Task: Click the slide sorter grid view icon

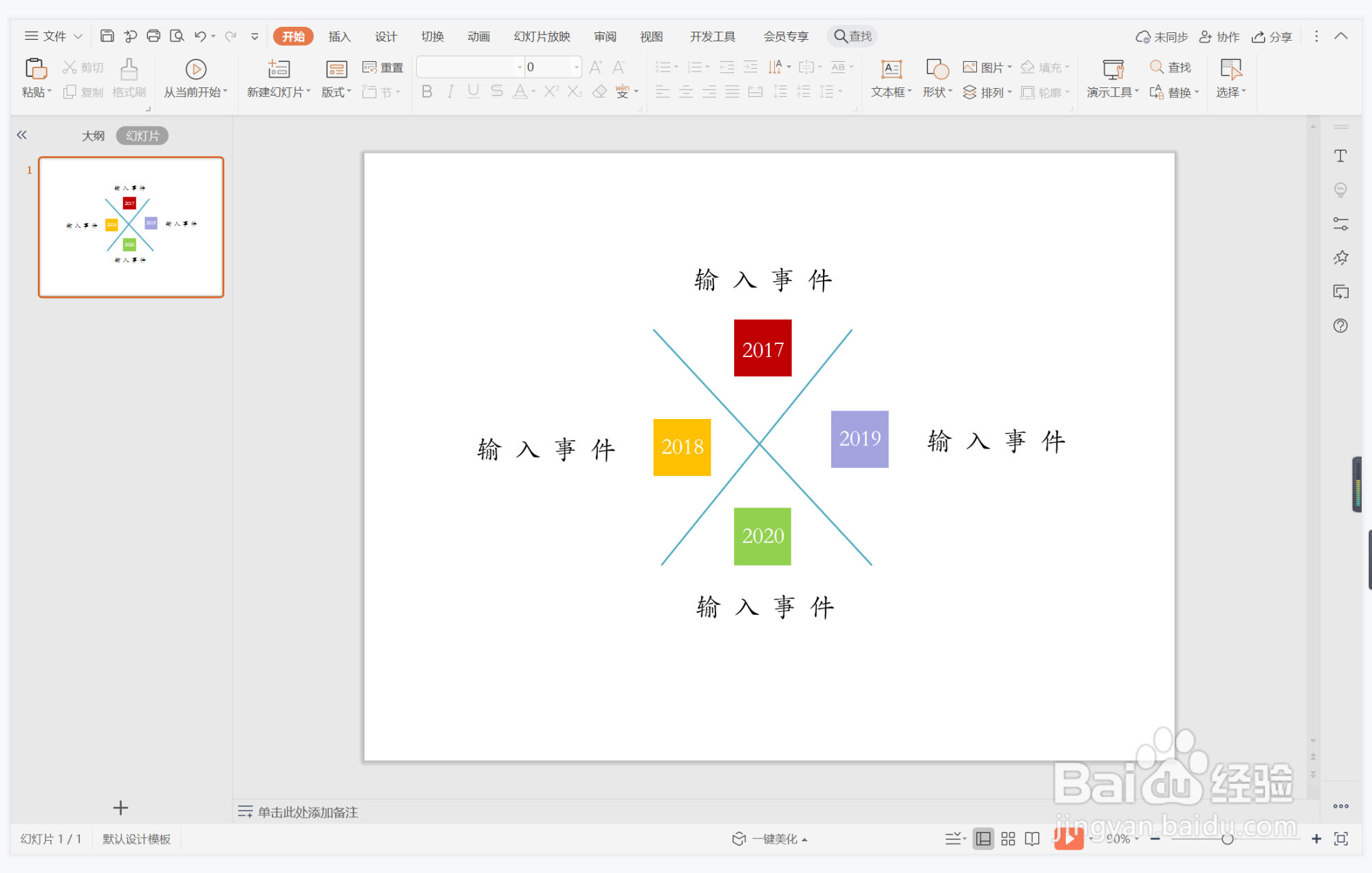Action: pyautogui.click(x=1008, y=839)
